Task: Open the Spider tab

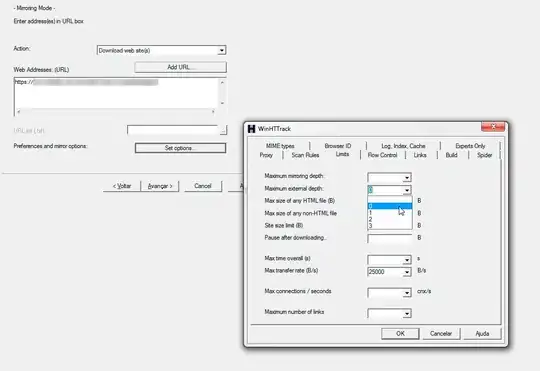Action: tap(484, 155)
